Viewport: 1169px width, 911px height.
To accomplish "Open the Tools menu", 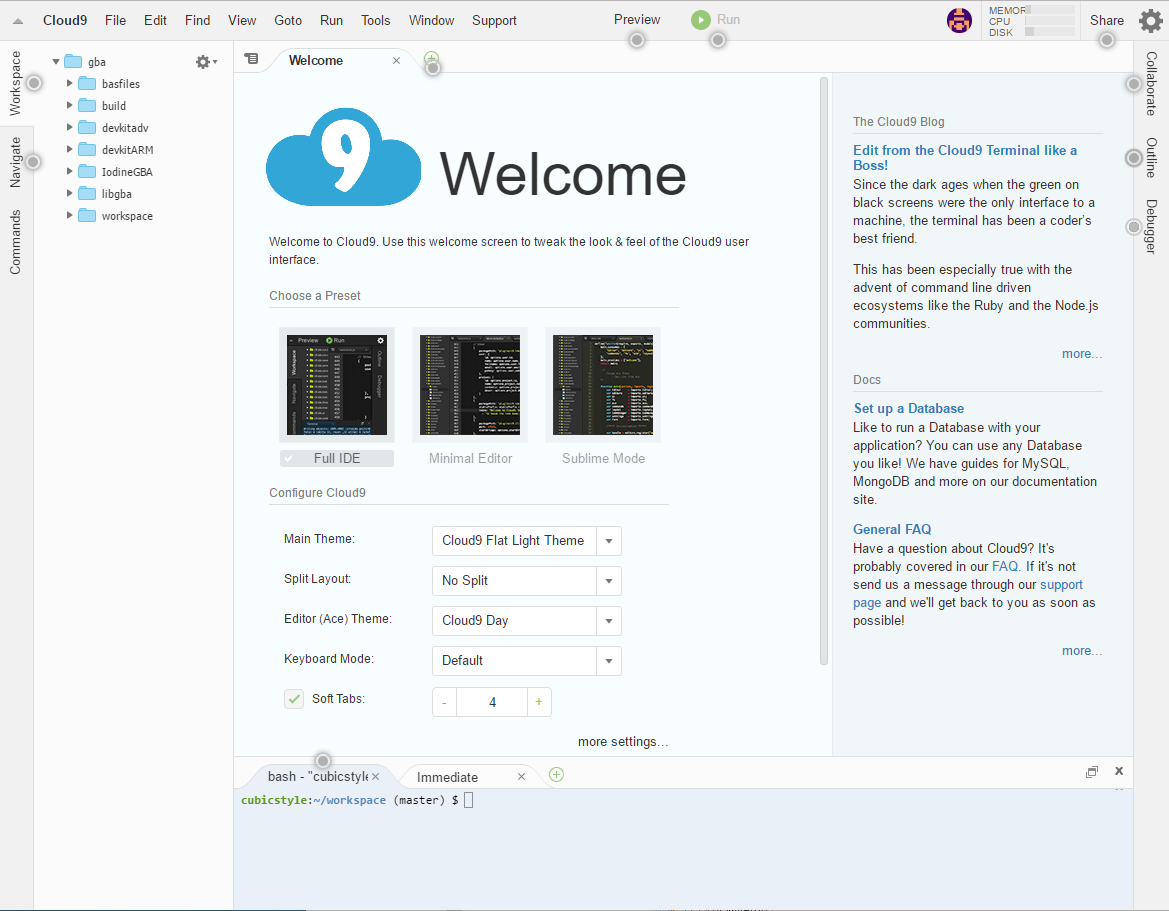I will click(376, 20).
